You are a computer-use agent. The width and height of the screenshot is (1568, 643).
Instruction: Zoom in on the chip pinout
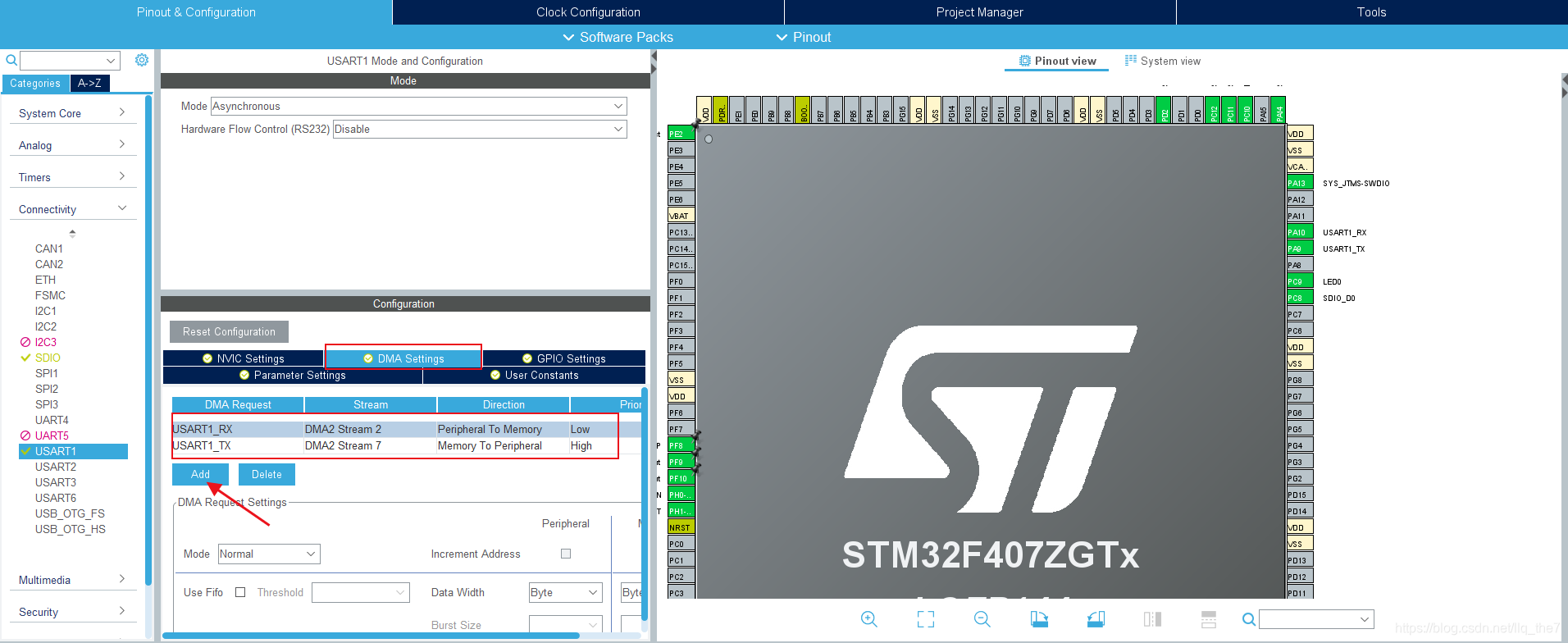[x=869, y=619]
